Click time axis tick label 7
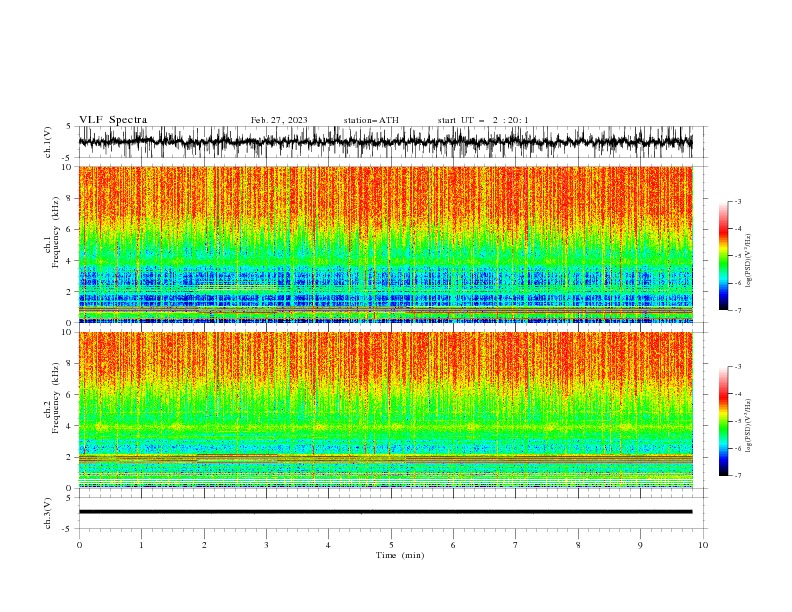The image size is (792, 612). point(516,545)
